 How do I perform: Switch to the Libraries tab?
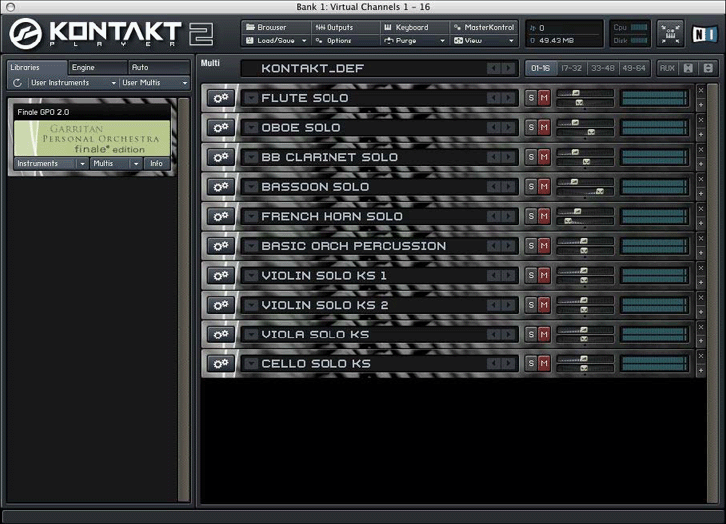[x=37, y=68]
